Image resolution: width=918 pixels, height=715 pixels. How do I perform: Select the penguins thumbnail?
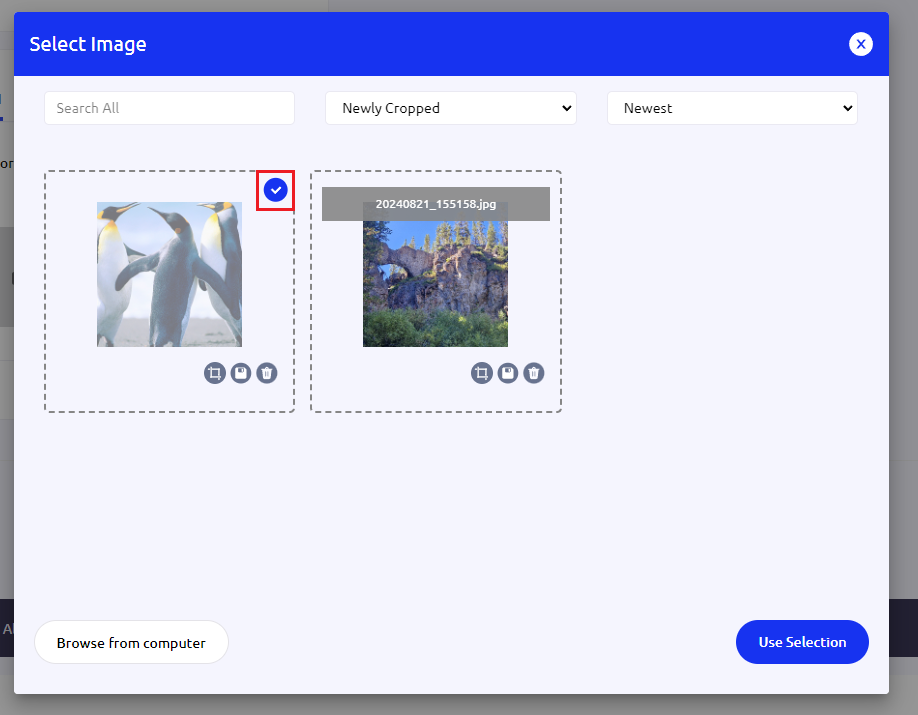coord(169,274)
